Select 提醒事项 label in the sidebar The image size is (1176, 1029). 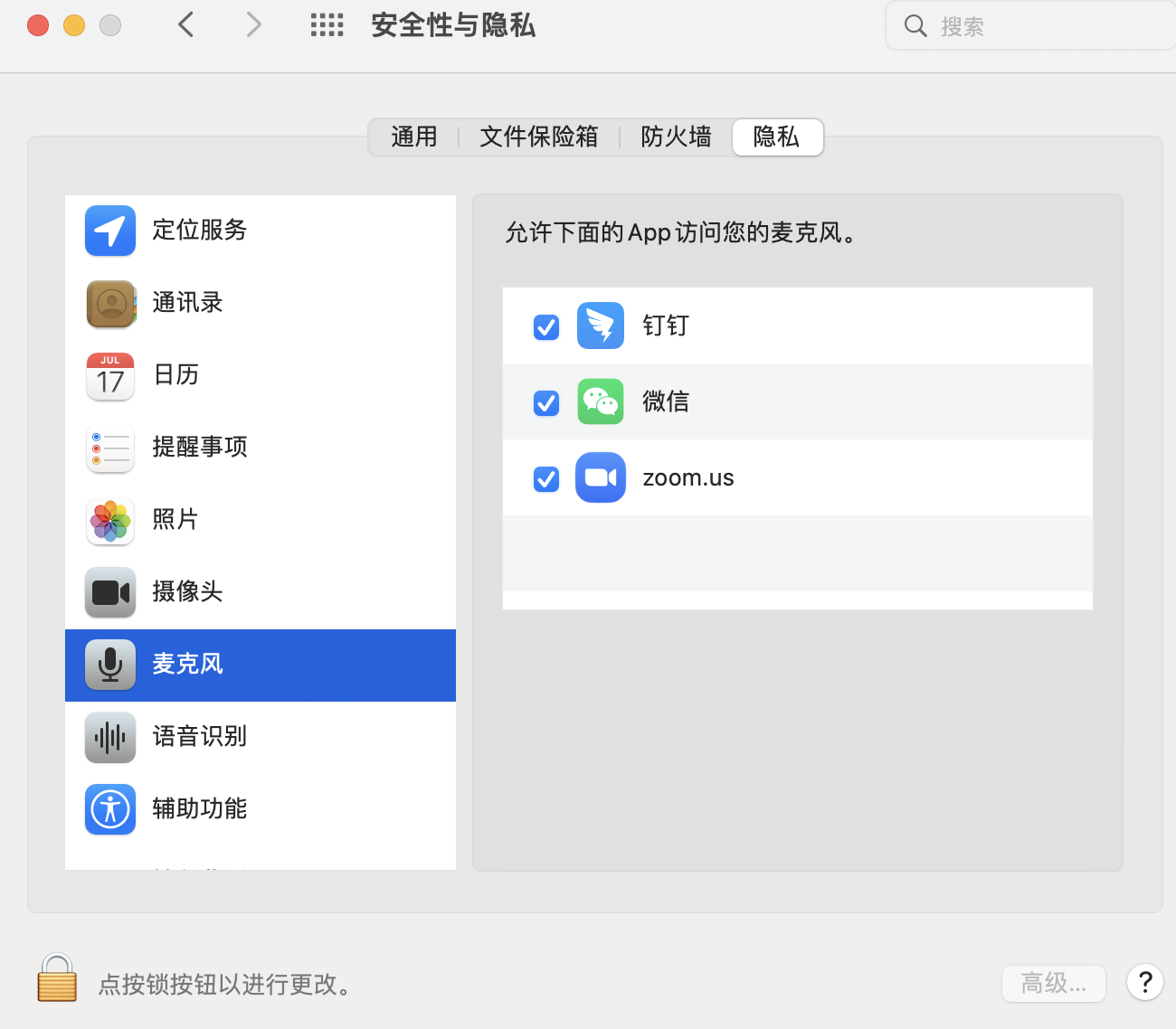coord(200,447)
